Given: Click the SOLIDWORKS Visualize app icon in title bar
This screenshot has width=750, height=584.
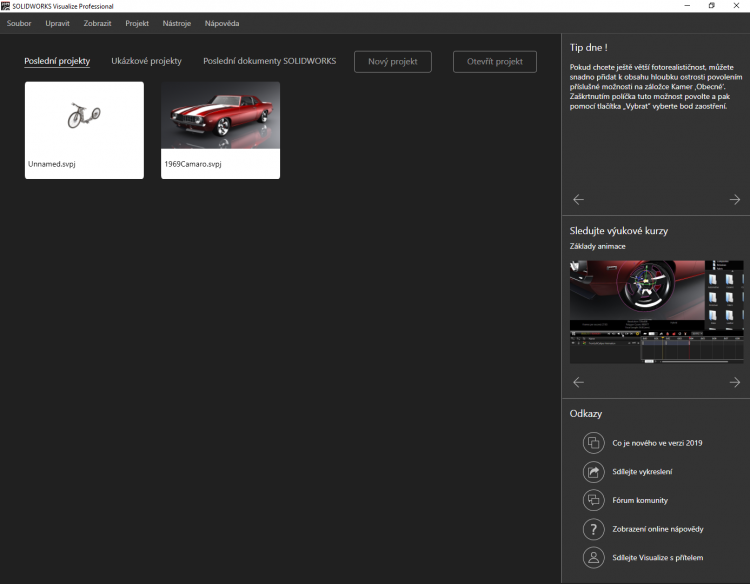Looking at the screenshot, I should (x=5, y=6).
